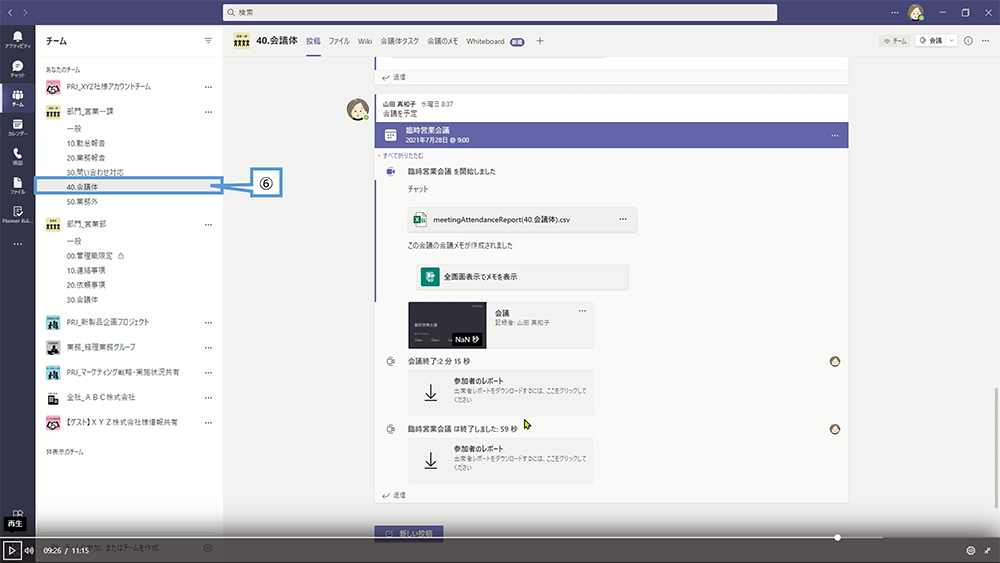The height and width of the screenshot is (563, 1000).
Task: Select the 40.会議体 channel
Action: tap(129, 187)
